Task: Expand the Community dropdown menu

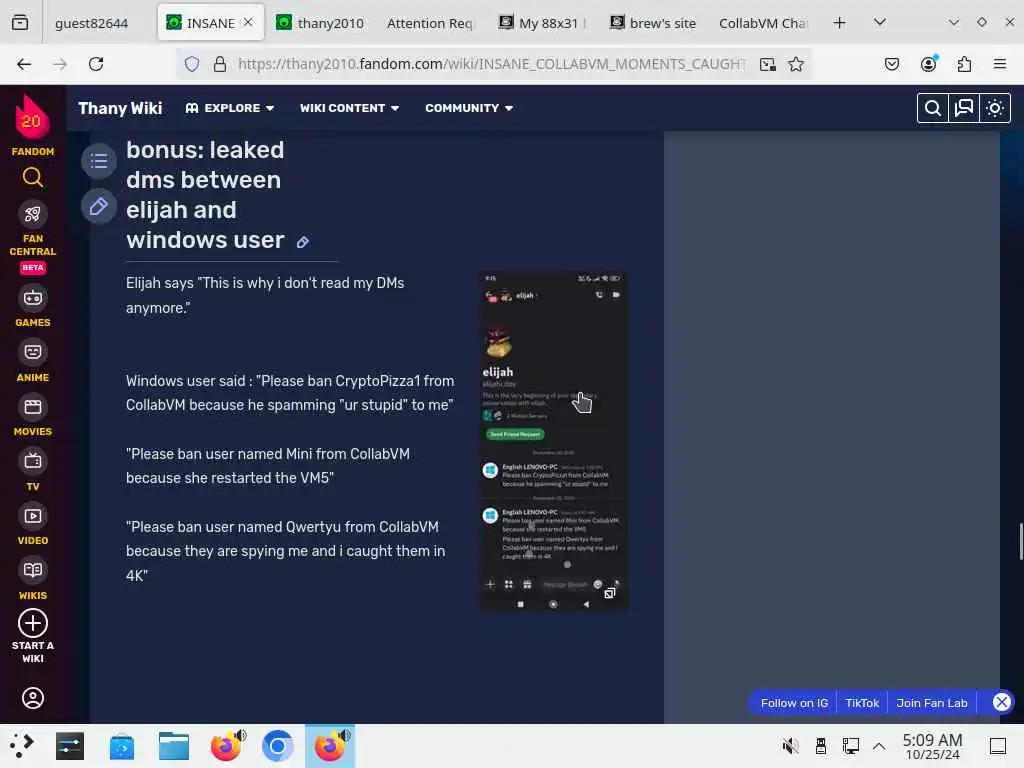Action: click(469, 108)
